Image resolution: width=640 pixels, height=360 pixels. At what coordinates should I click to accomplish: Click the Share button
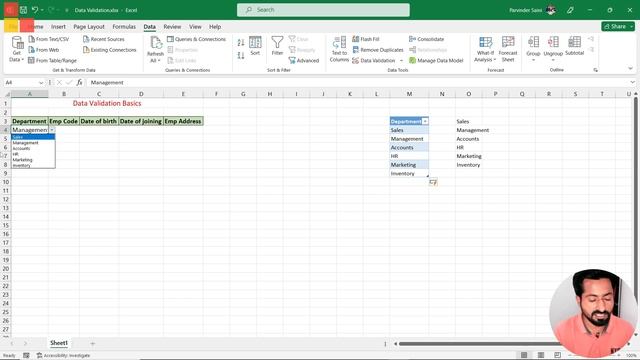coord(618,27)
